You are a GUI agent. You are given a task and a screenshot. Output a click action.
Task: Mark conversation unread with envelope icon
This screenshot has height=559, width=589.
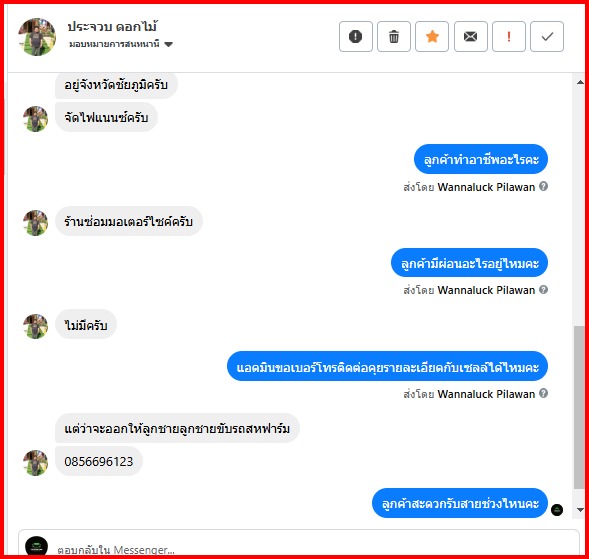point(470,36)
